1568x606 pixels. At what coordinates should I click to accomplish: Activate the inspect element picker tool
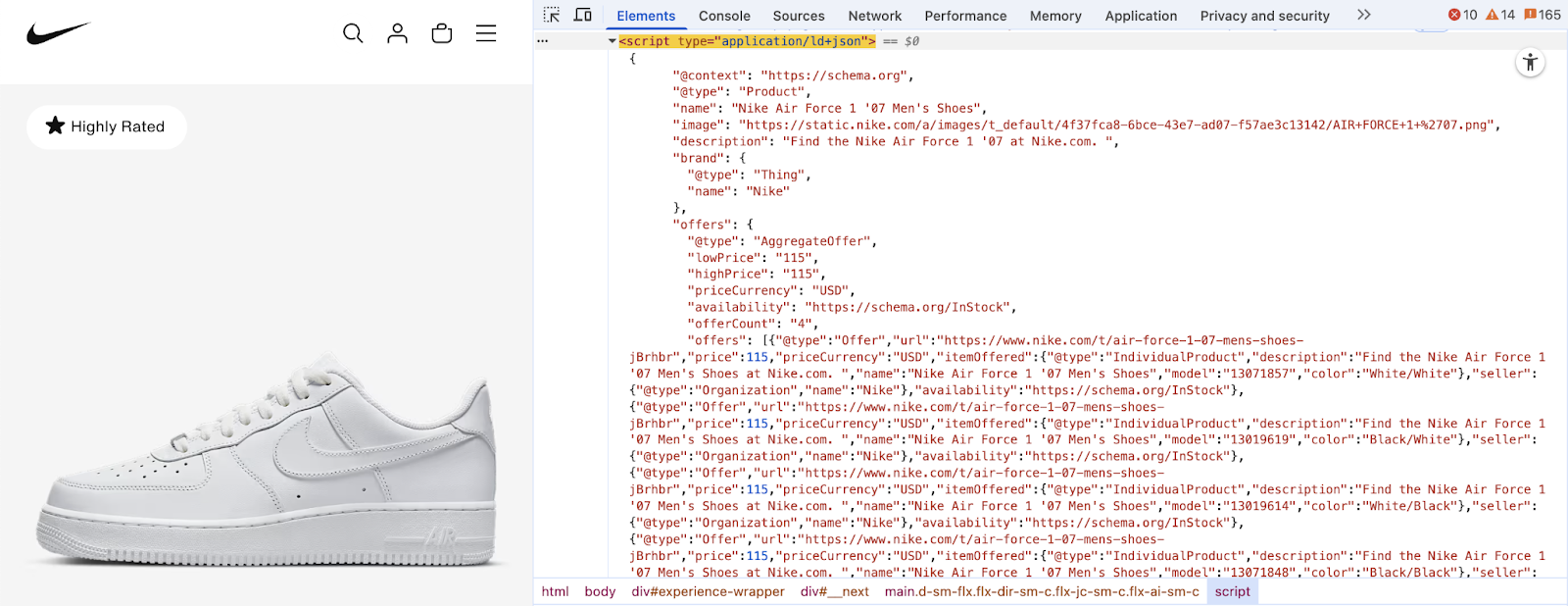click(552, 15)
